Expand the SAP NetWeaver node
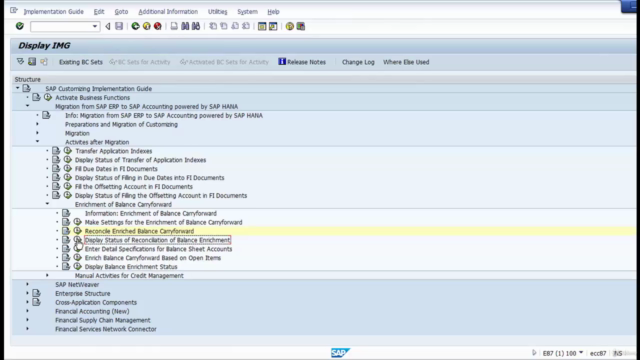The height and width of the screenshot is (360, 640). 27,284
